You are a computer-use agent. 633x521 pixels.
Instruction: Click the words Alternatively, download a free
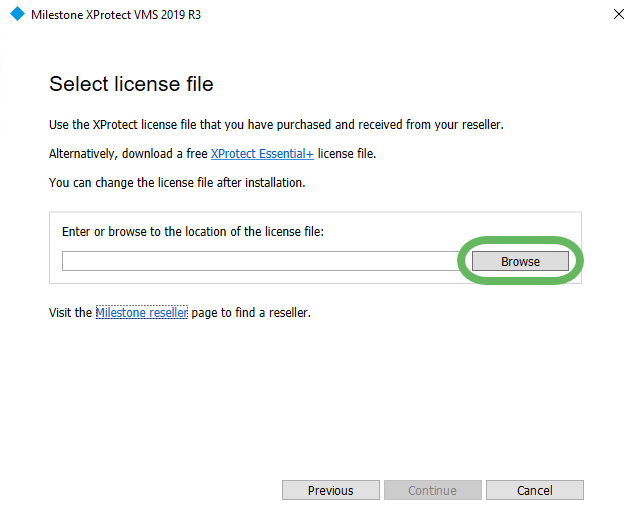(x=128, y=154)
